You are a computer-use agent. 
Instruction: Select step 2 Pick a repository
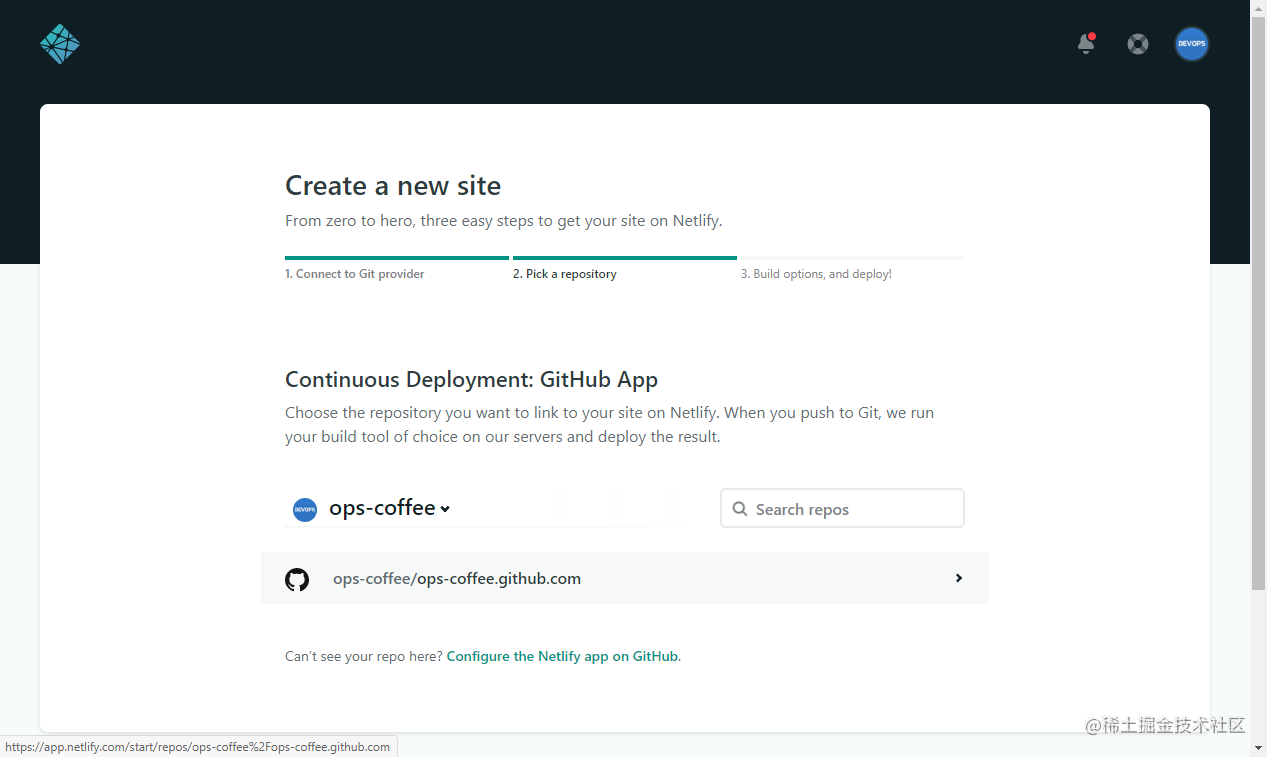coord(565,274)
